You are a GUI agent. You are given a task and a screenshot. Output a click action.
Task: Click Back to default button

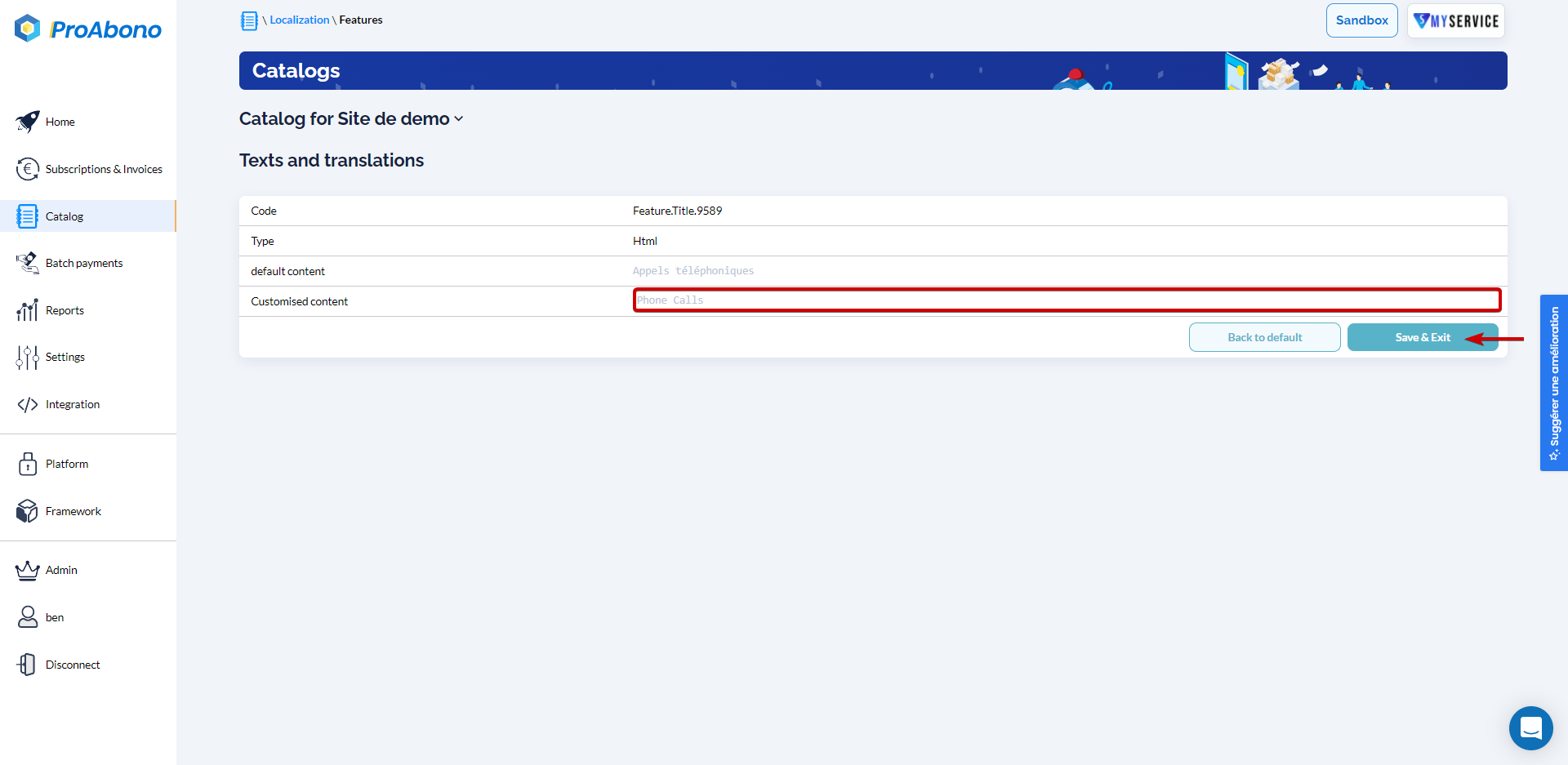coord(1265,337)
